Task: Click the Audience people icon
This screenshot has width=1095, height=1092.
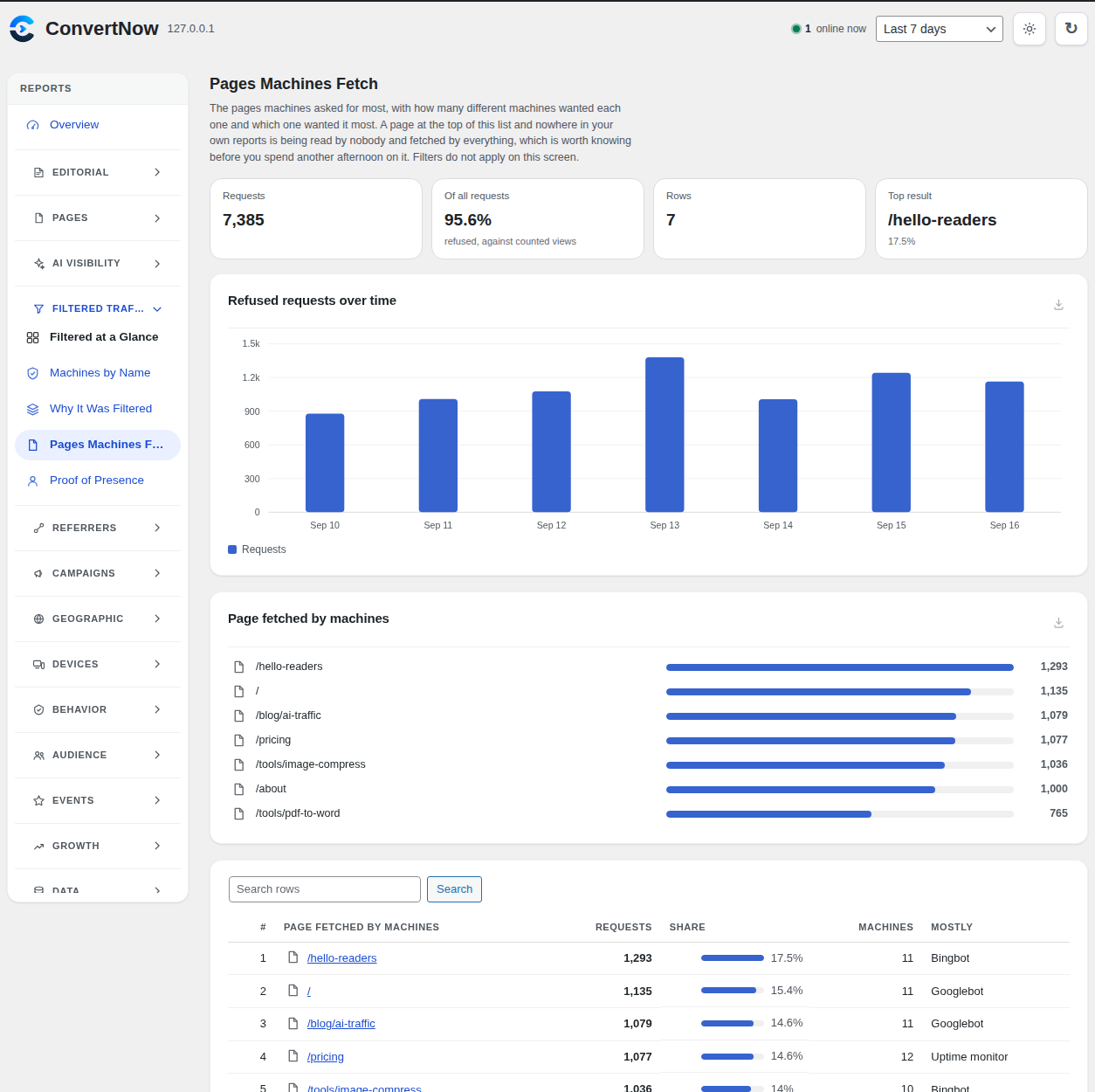Action: point(38,756)
